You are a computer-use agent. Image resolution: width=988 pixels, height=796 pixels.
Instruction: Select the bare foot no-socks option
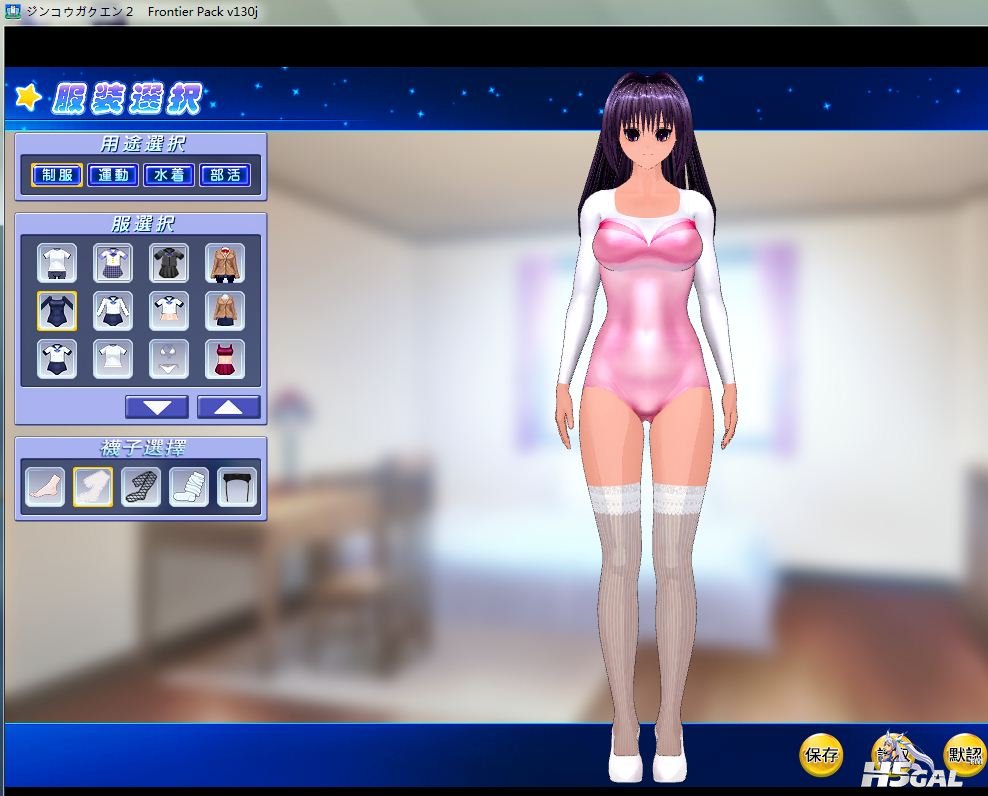pyautogui.click(x=45, y=487)
